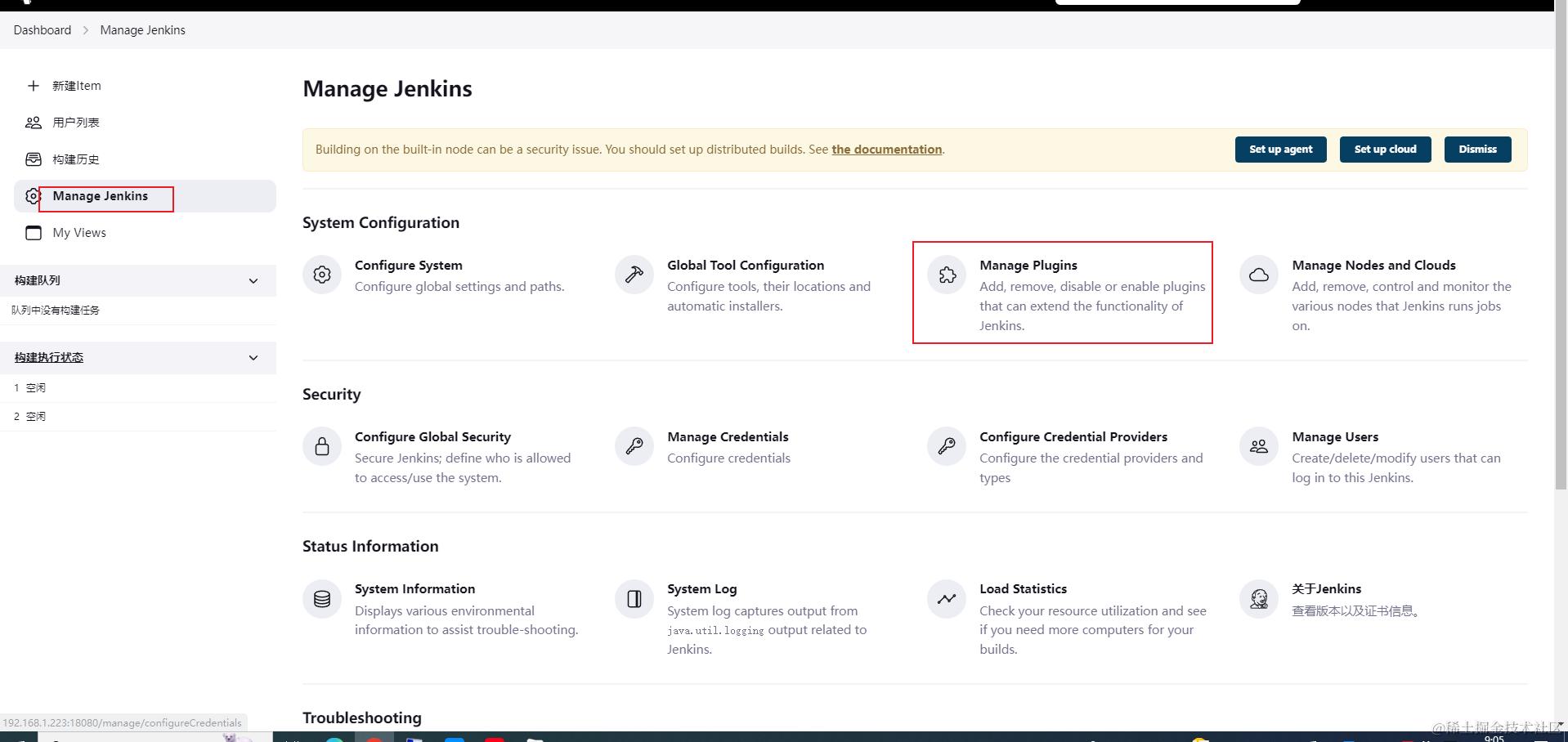Click the Configure Global Security lock icon
1568x742 pixels.
322,446
